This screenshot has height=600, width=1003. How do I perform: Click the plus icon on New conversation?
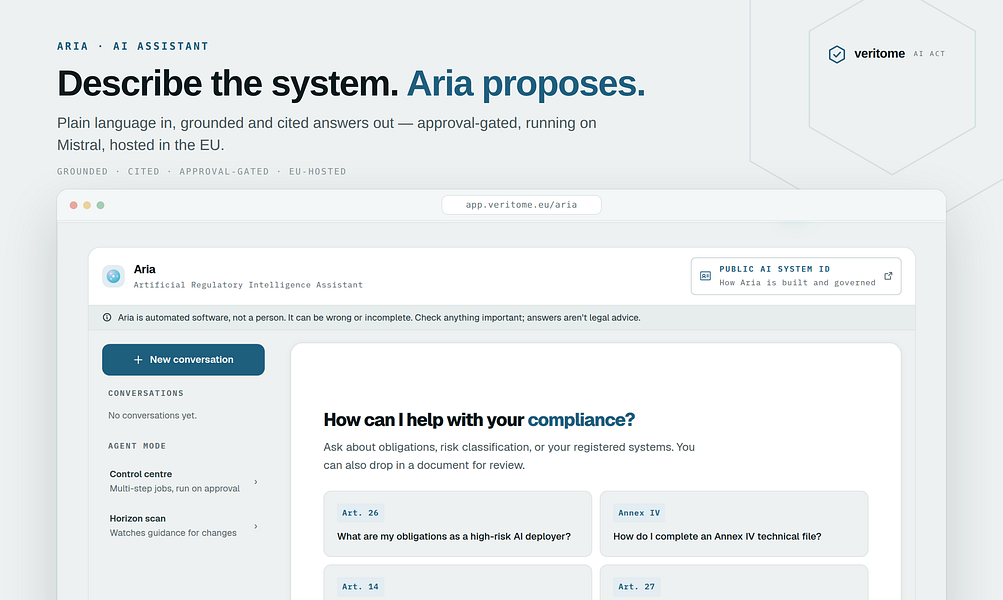click(x=138, y=360)
